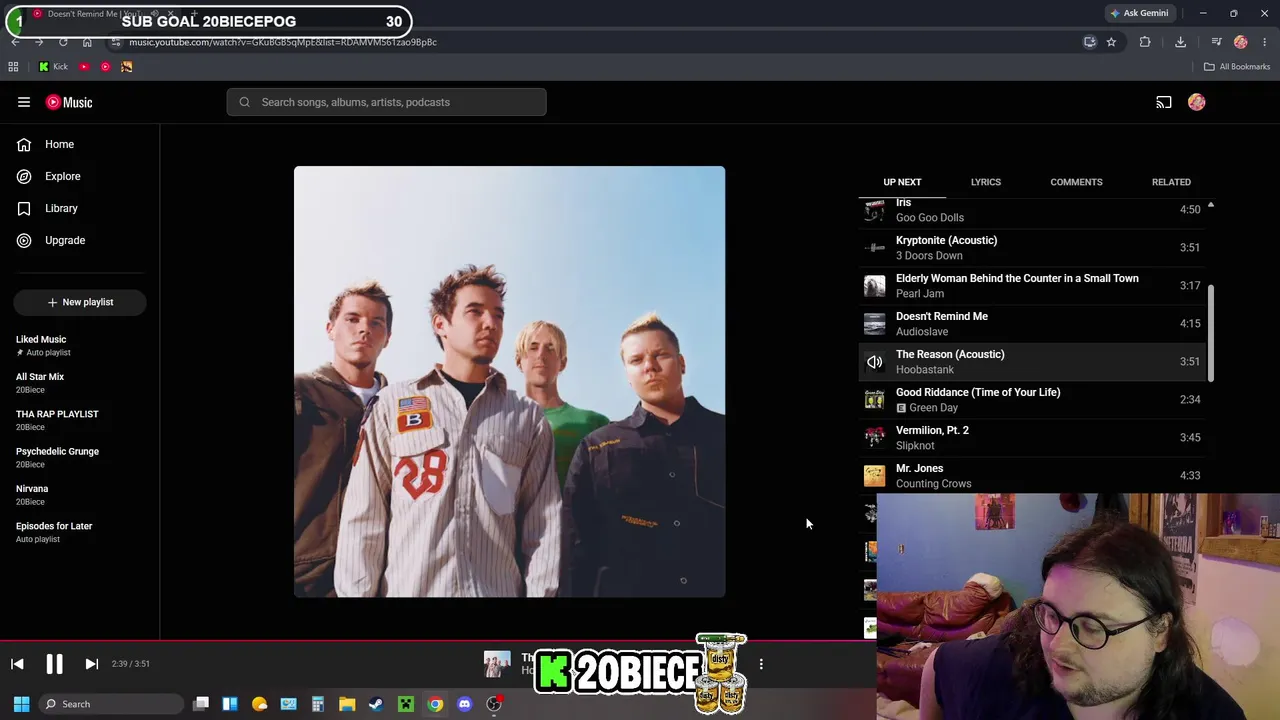Click the Windows taskbar Search box
Screen dimensions: 1280x720
click(111, 704)
